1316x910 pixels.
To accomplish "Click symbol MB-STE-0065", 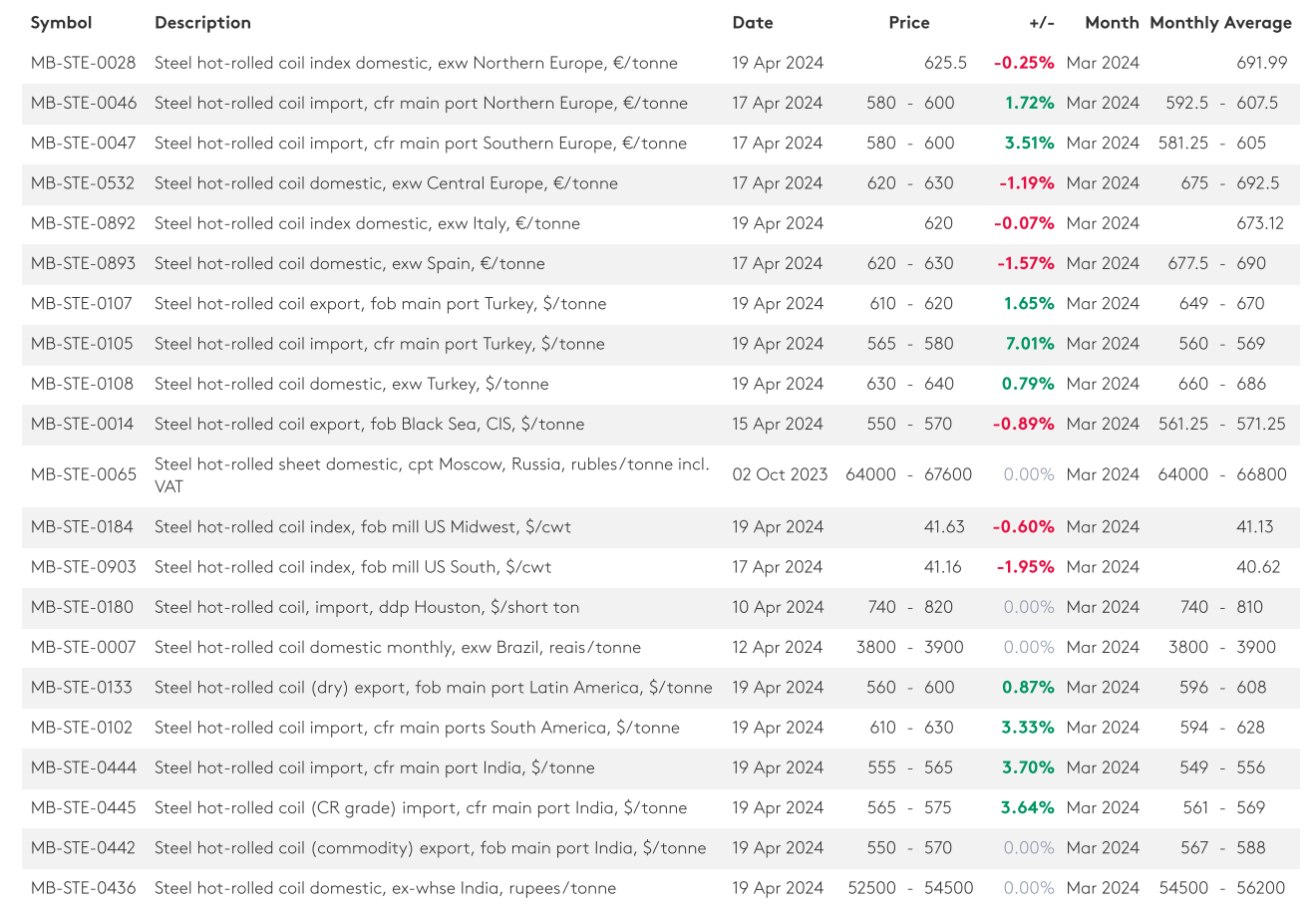I will coord(84,474).
